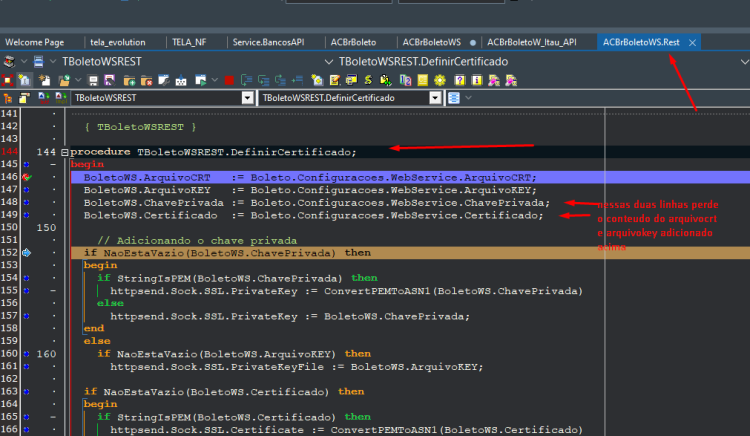The height and width of the screenshot is (436, 750).
Task: Expand the chevron beside TBoletoWSREST.DefinirCertificado header
Action: pyautogui.click(x=329, y=62)
